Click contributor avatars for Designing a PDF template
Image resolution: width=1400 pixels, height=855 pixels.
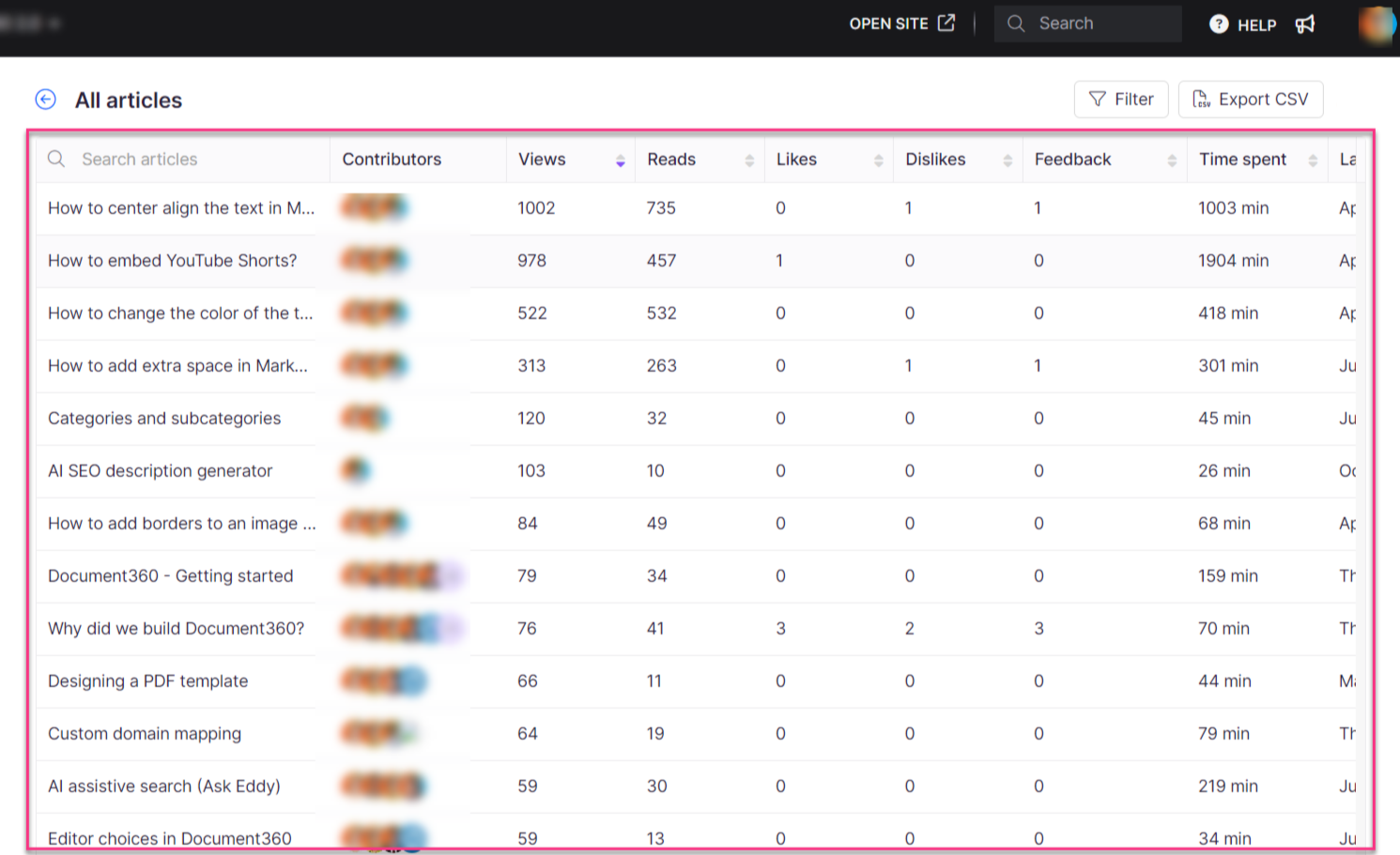tap(384, 680)
